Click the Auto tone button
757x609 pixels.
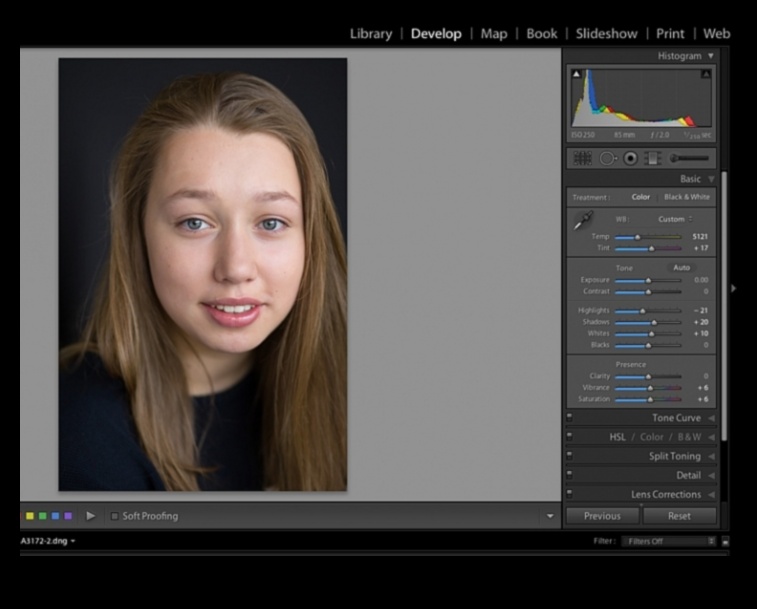click(681, 268)
